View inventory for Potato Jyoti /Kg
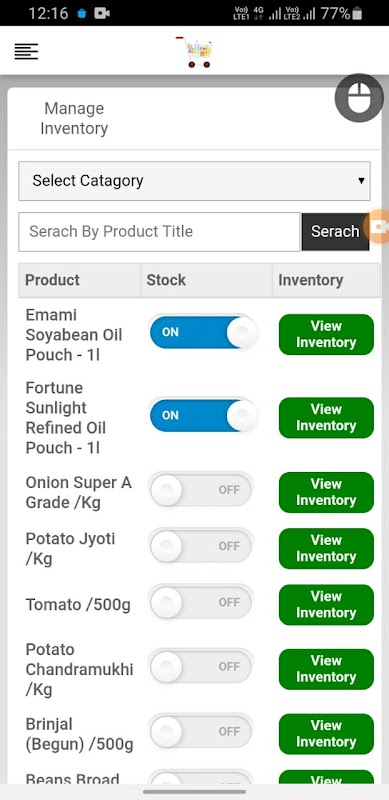 tap(326, 548)
